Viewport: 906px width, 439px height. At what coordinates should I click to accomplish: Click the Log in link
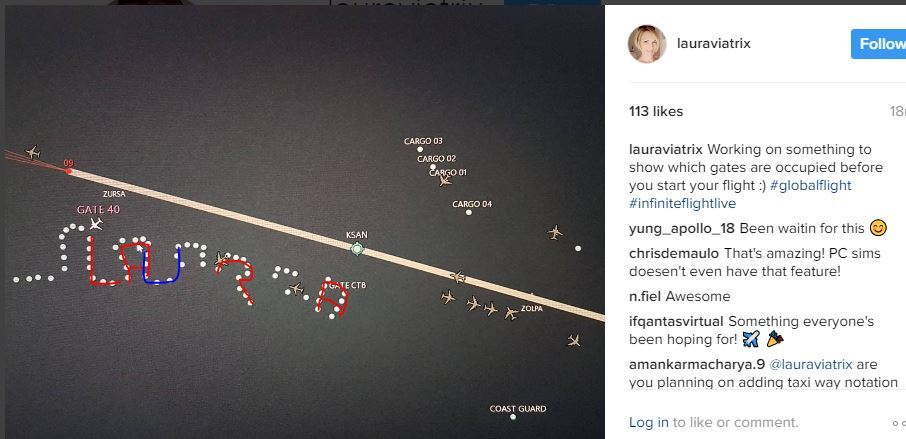coord(648,423)
